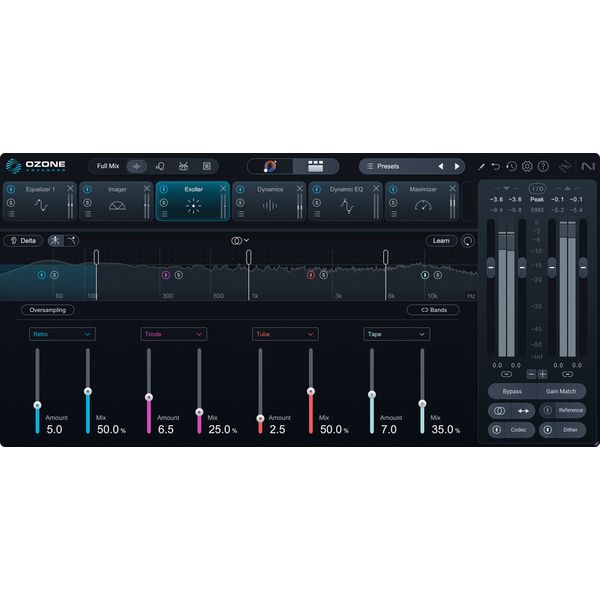
Task: Solo the pink low-mid band
Action: pyautogui.click(x=179, y=275)
